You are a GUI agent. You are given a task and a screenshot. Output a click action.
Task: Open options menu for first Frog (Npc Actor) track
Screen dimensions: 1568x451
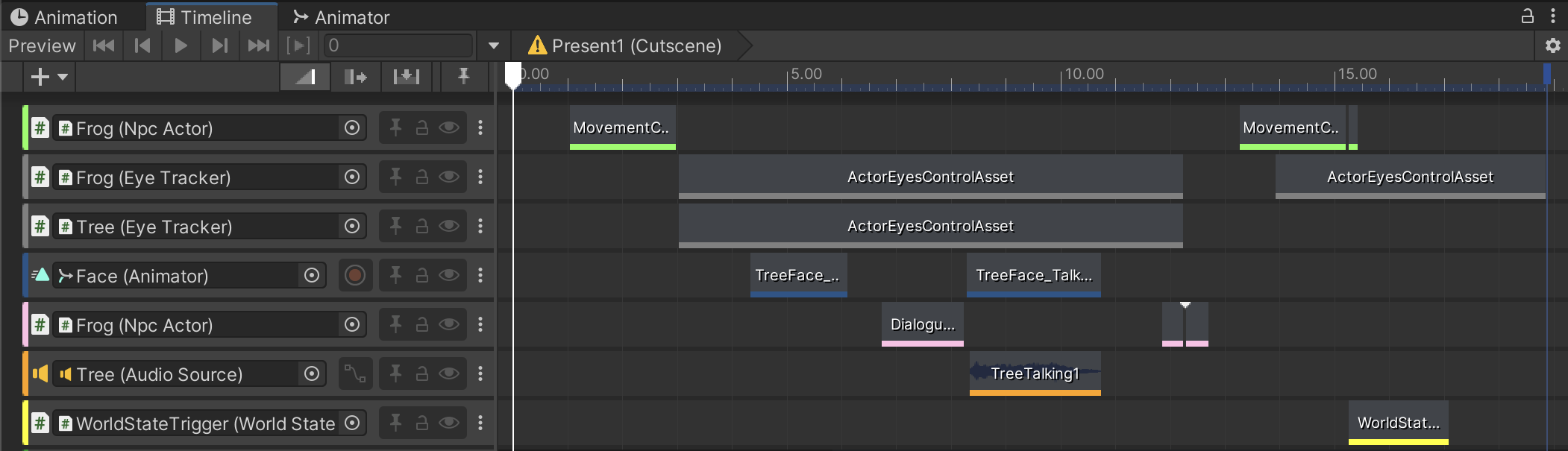(480, 127)
